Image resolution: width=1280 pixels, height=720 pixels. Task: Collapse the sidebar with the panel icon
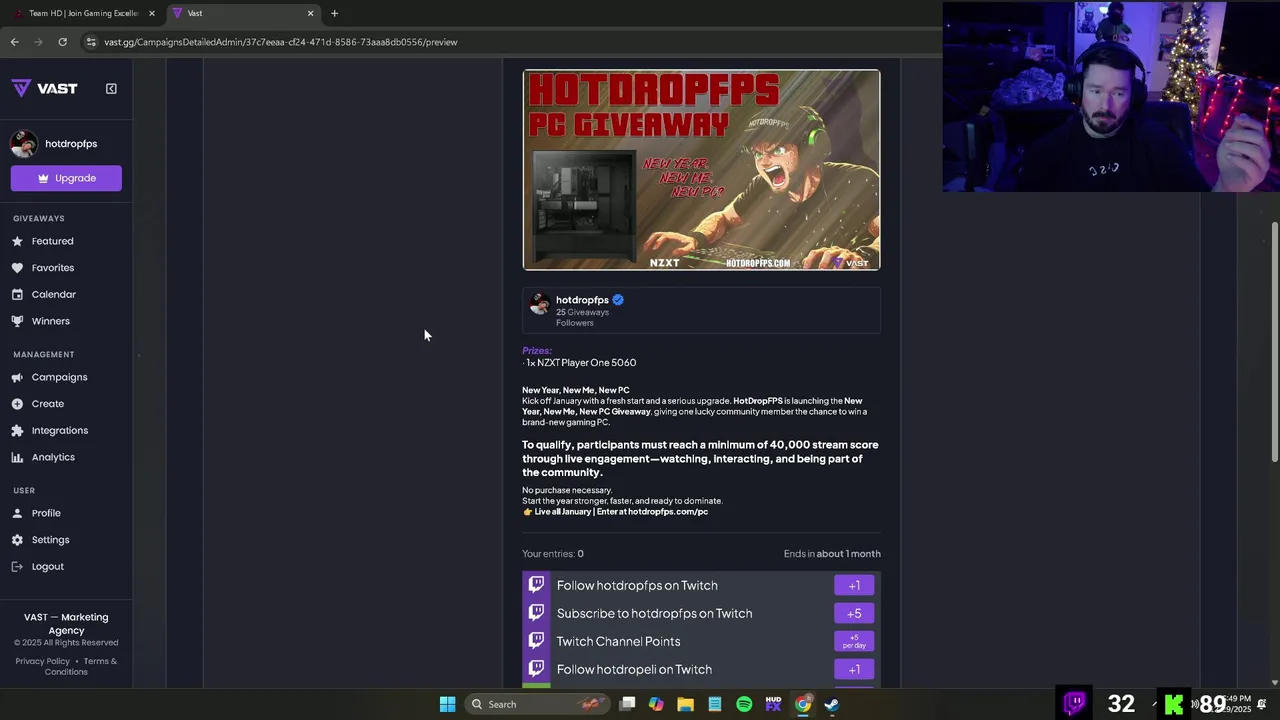(111, 88)
